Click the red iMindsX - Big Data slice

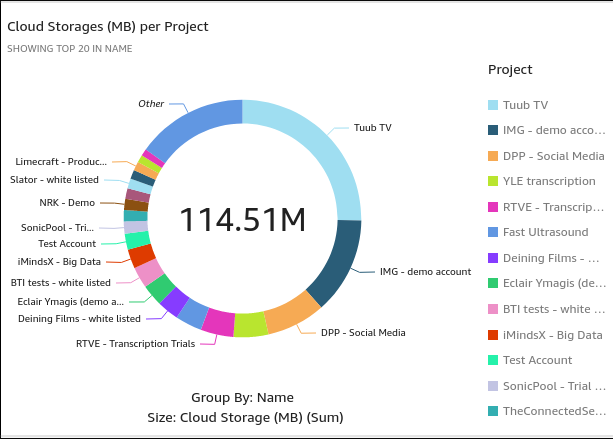pos(142,255)
